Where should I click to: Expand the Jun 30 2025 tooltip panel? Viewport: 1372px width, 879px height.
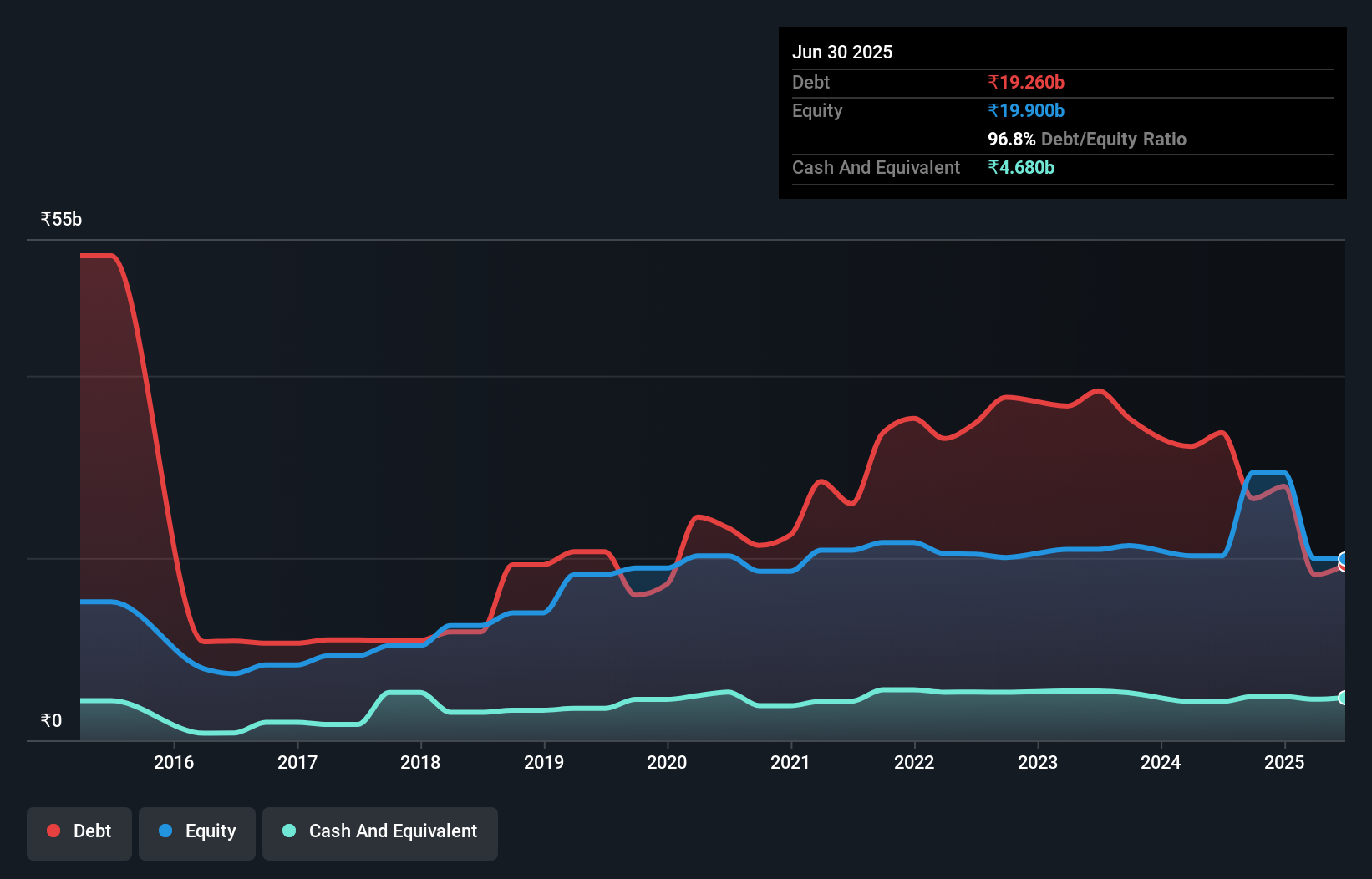click(842, 52)
